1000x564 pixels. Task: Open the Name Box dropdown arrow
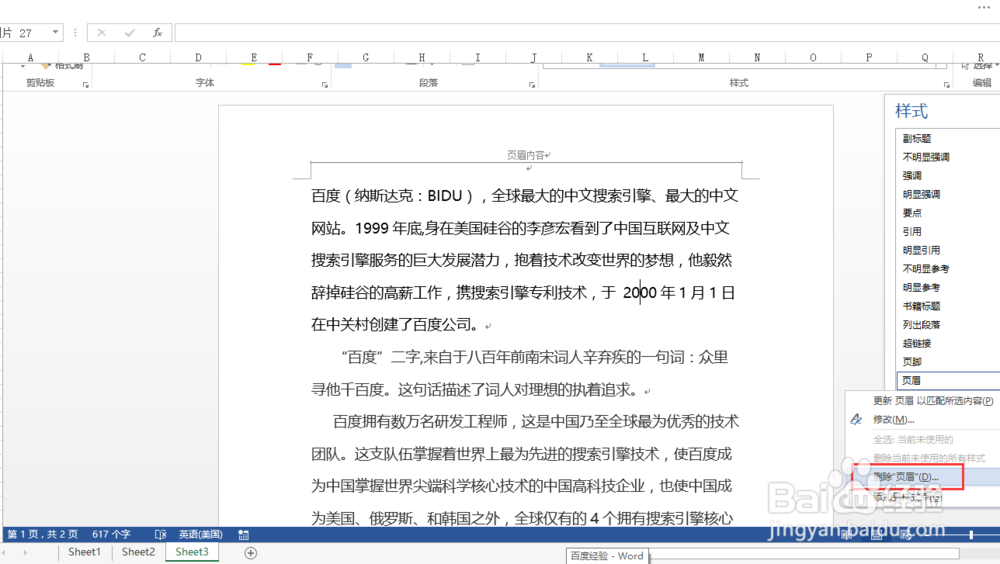(55, 32)
